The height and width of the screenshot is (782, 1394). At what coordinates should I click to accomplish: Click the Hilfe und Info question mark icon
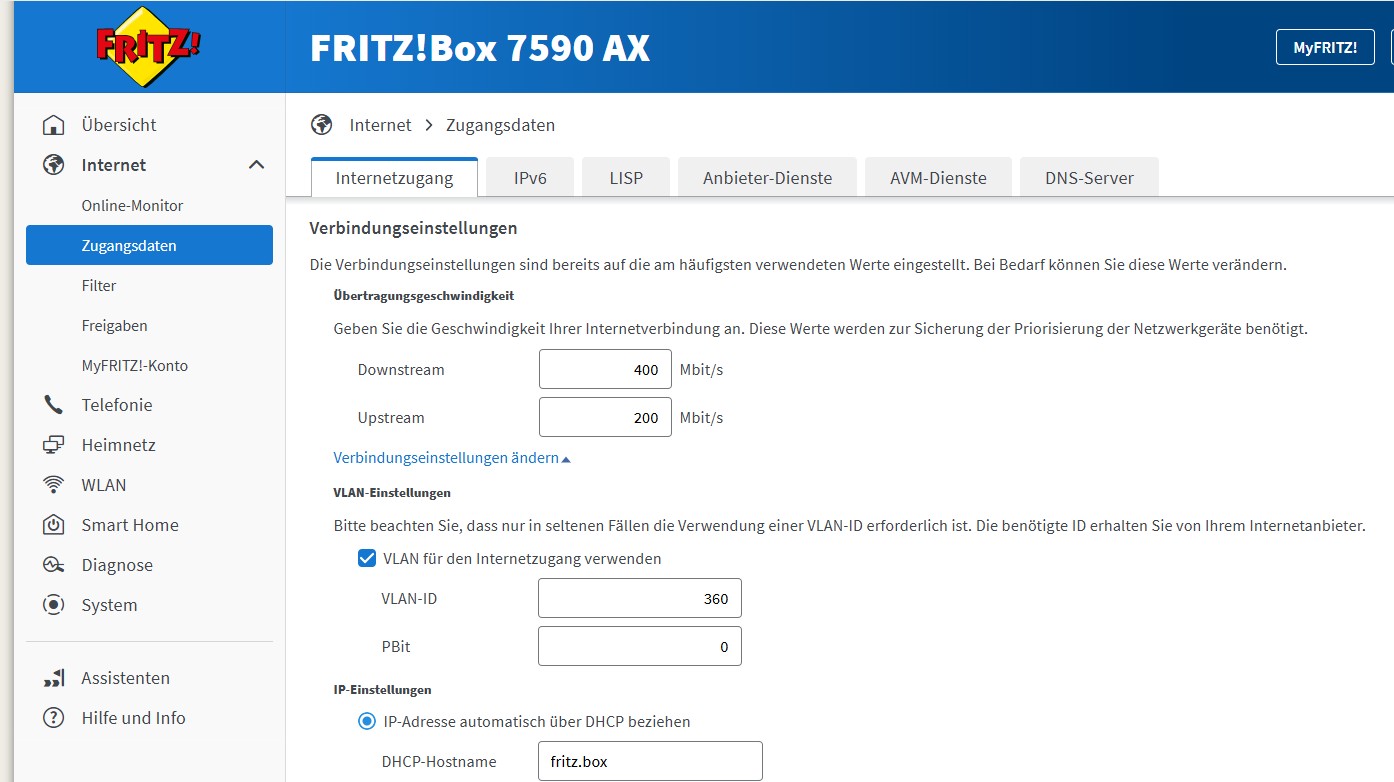53,718
